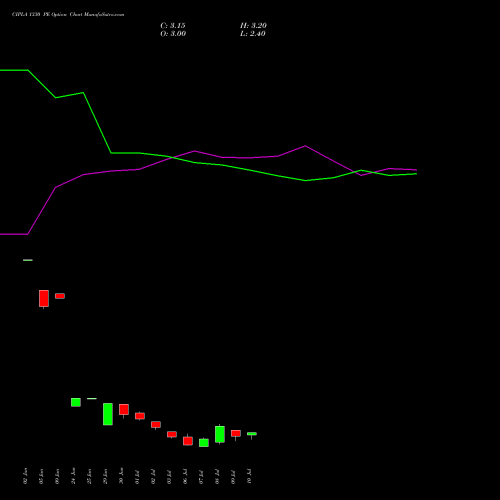Click the red candle above 03 Jul
This screenshot has height=500, width=500.
(x=172, y=434)
